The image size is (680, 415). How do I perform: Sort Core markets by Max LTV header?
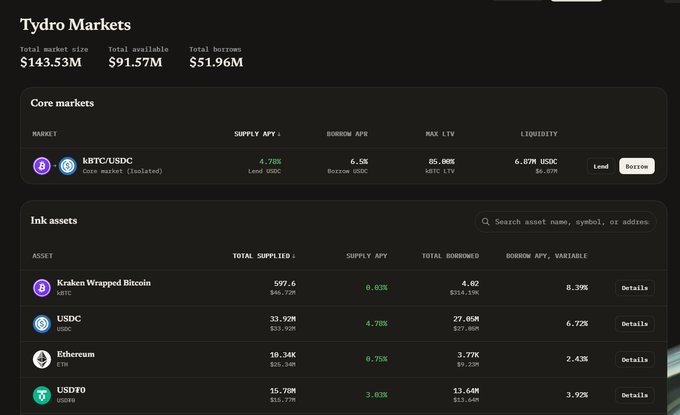440,134
